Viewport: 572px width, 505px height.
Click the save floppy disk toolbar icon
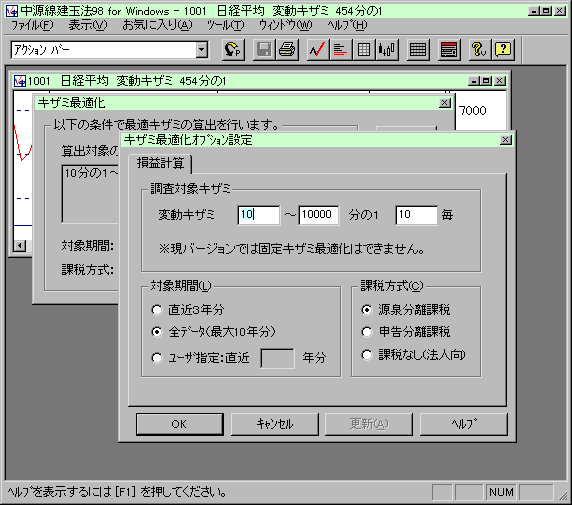[x=264, y=50]
